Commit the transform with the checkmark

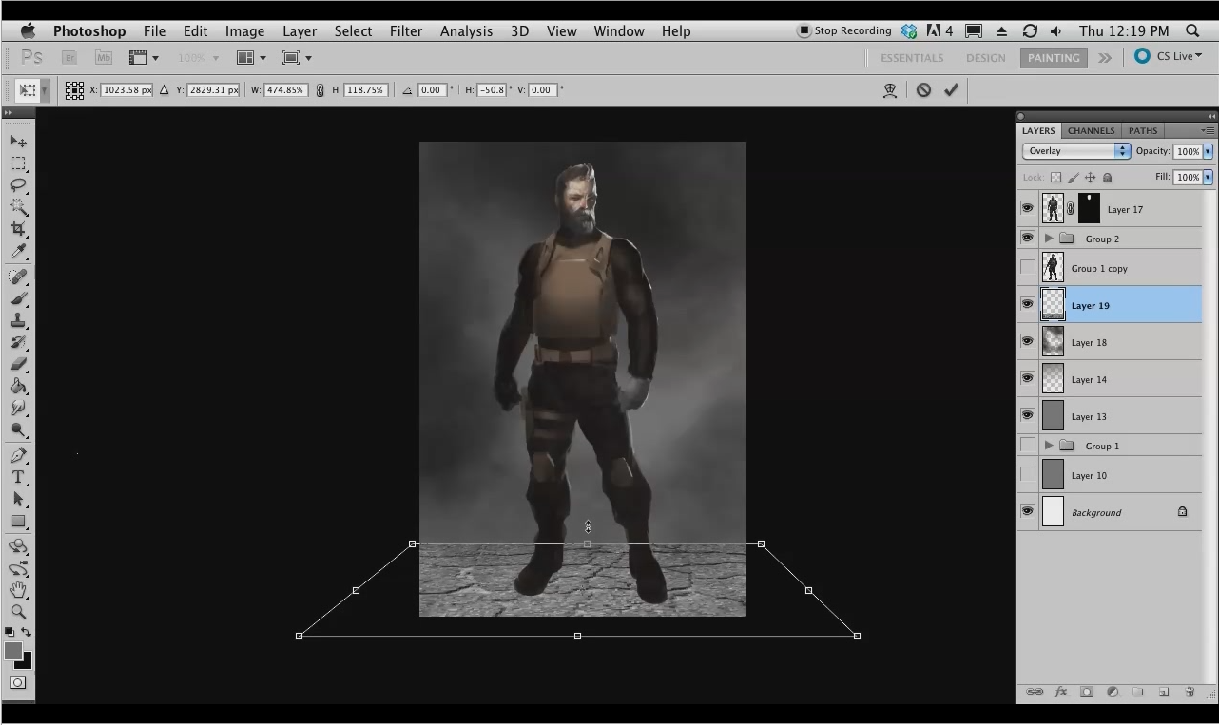pyautogui.click(x=950, y=90)
